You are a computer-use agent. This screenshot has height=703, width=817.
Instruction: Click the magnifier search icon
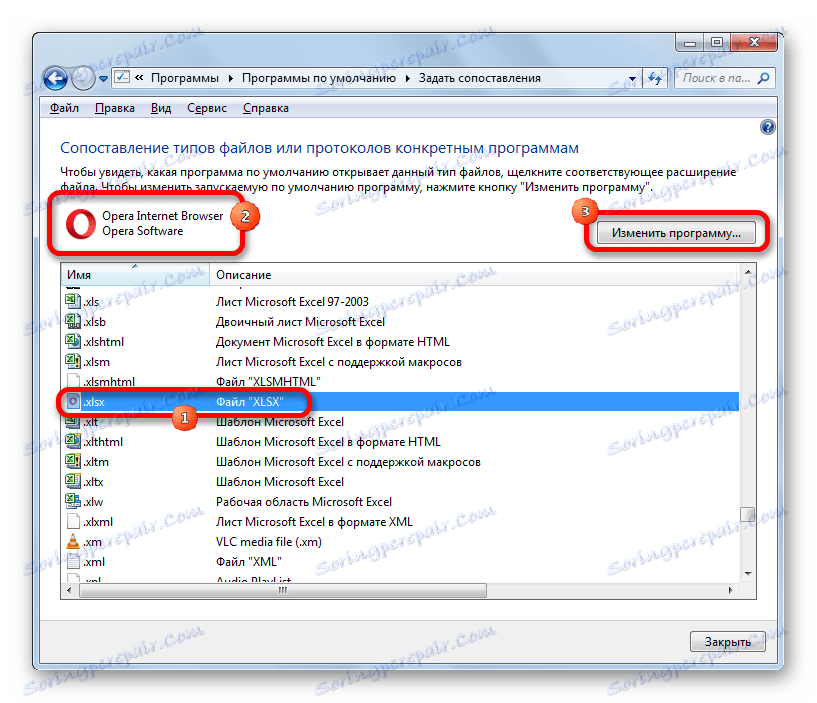tap(763, 78)
